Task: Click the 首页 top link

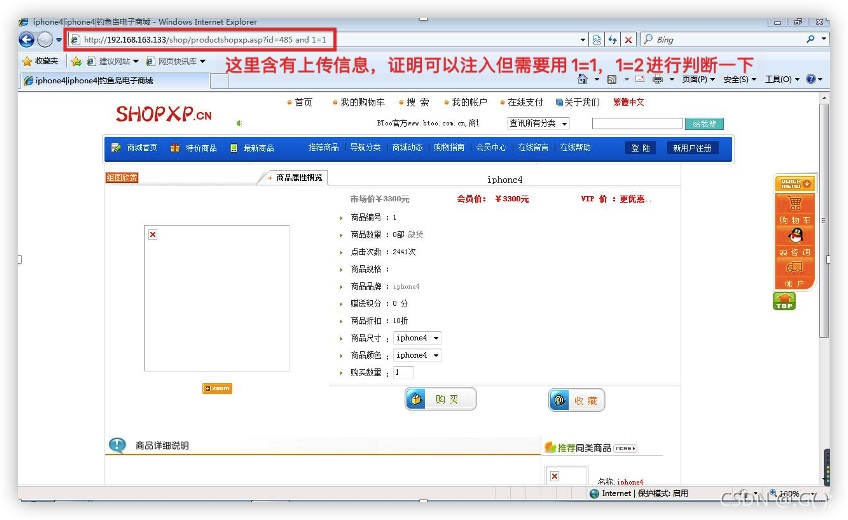Action: tap(303, 102)
